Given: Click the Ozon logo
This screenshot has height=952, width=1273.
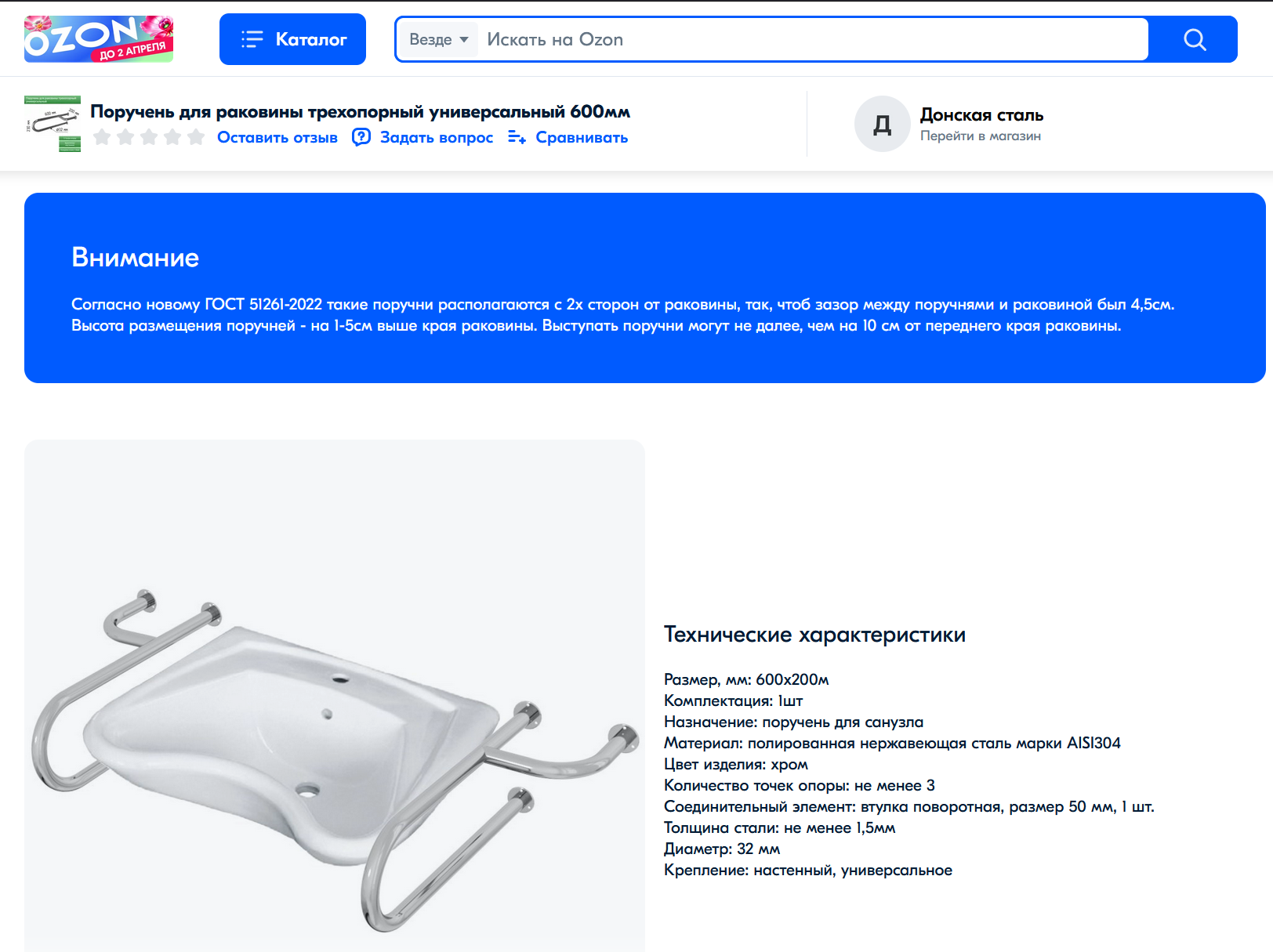Looking at the screenshot, I should [99, 38].
